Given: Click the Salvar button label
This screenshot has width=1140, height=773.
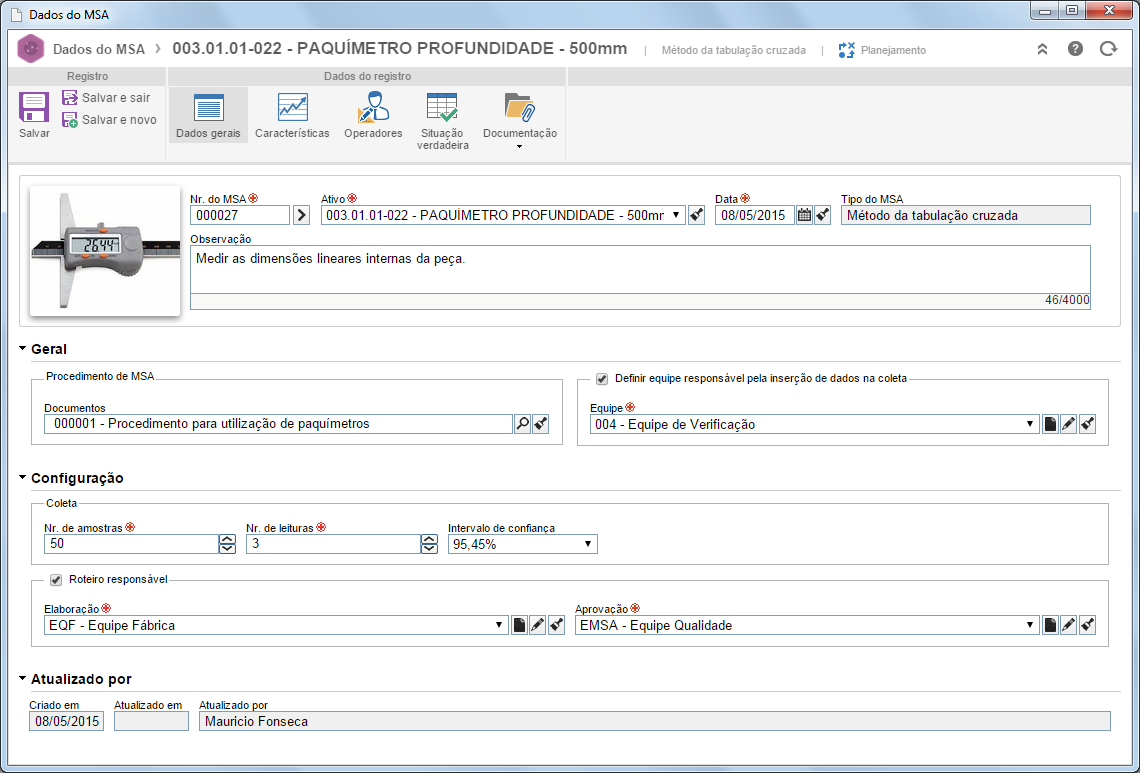Looking at the screenshot, I should point(34,134).
